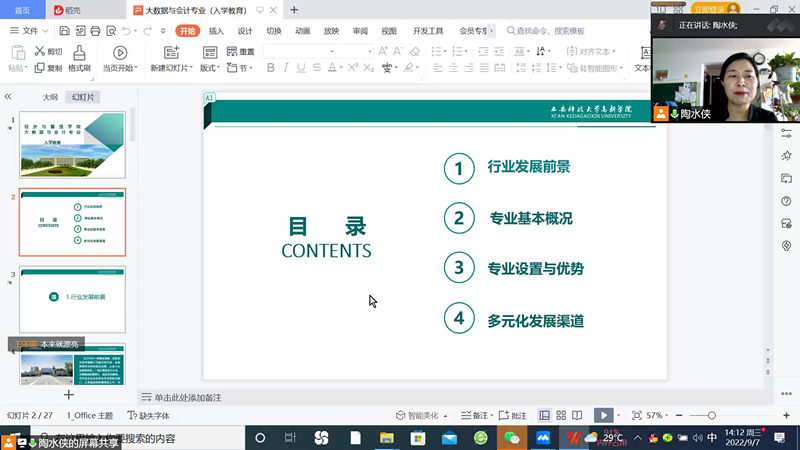Toggle the 备注 notes pane
Image resolution: width=800 pixels, height=450 pixels.
(473, 415)
